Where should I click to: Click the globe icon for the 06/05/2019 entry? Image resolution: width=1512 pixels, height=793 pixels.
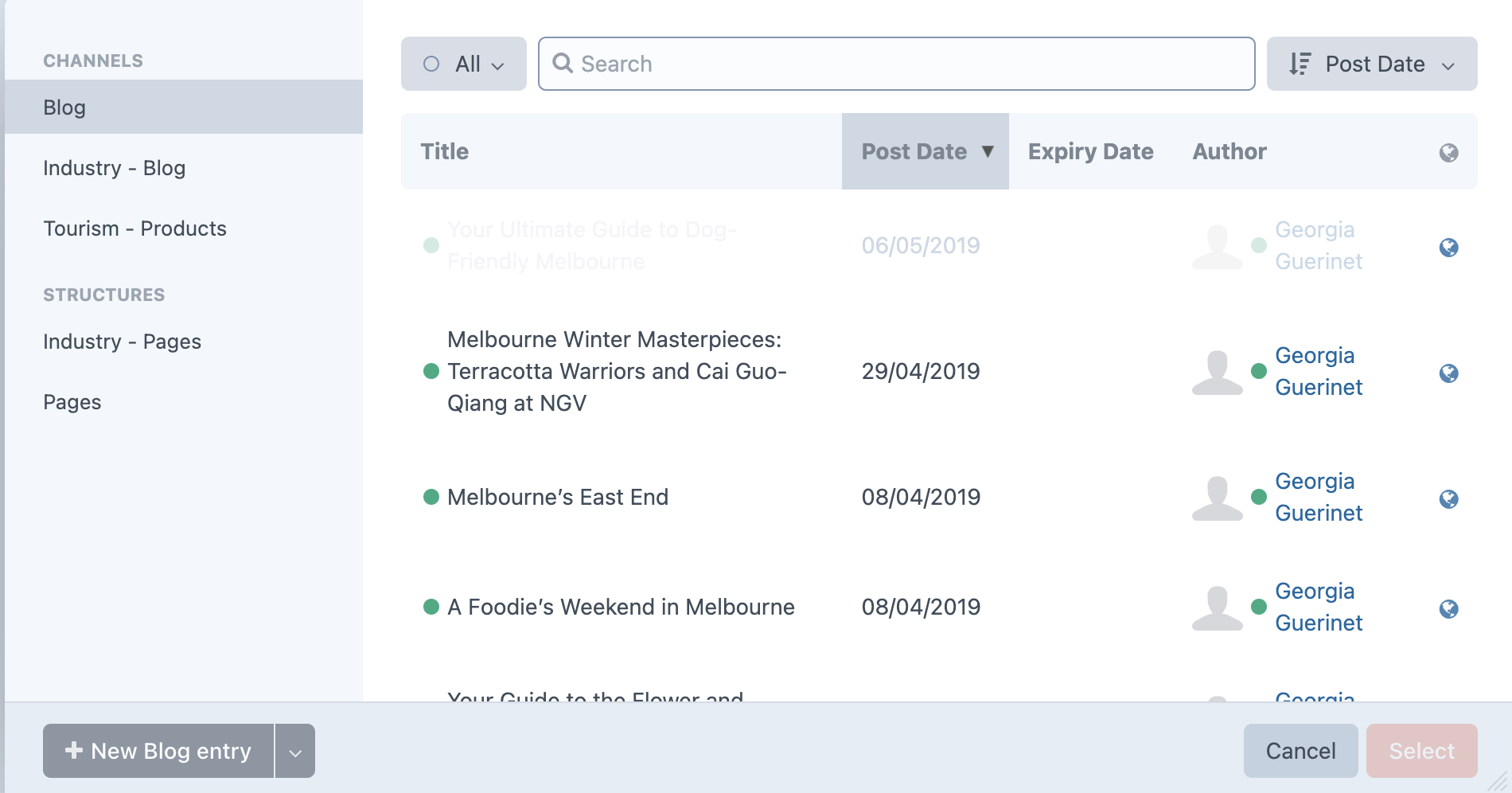(1448, 248)
